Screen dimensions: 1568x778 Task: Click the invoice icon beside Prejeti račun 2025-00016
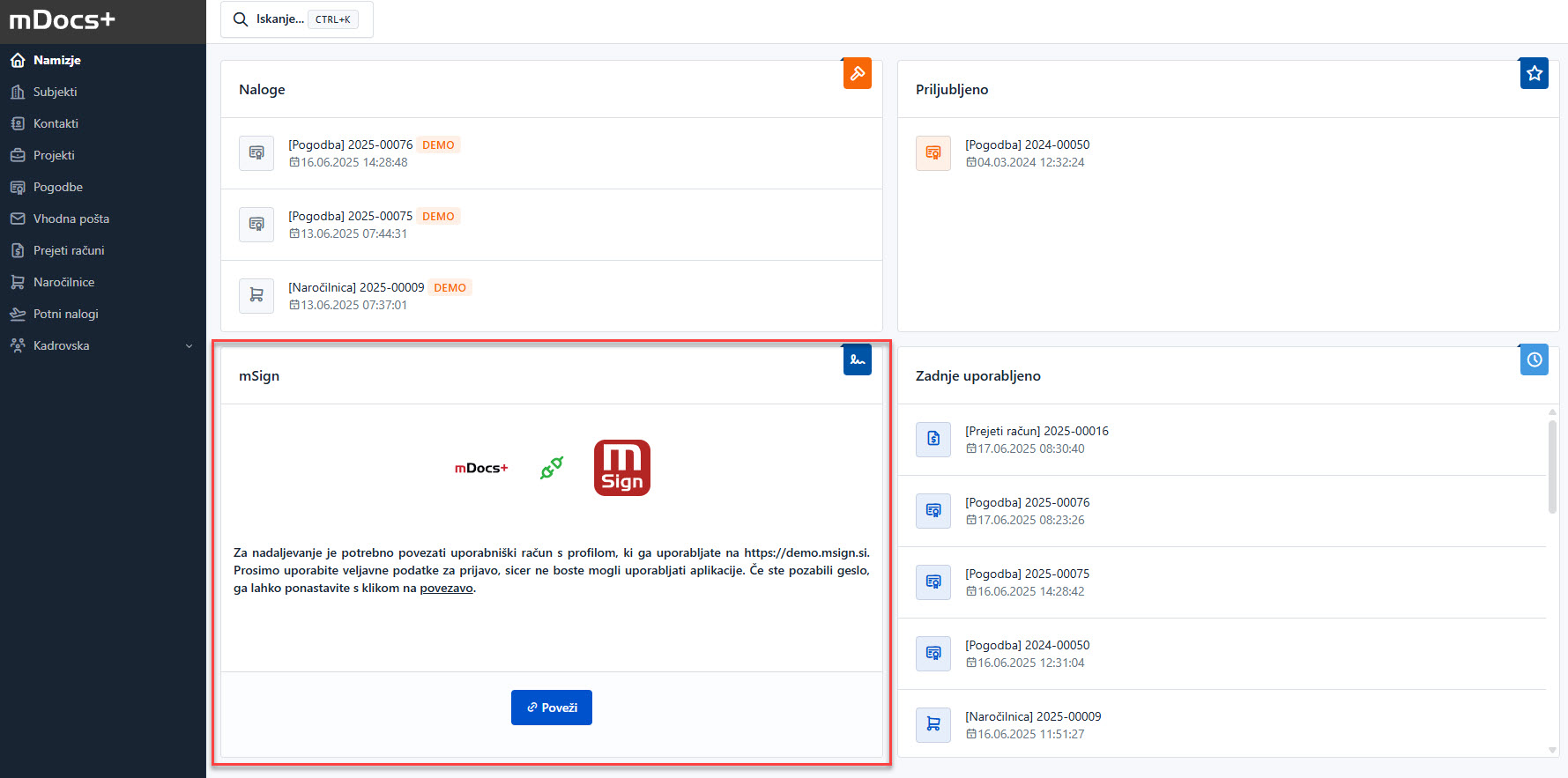[933, 440]
